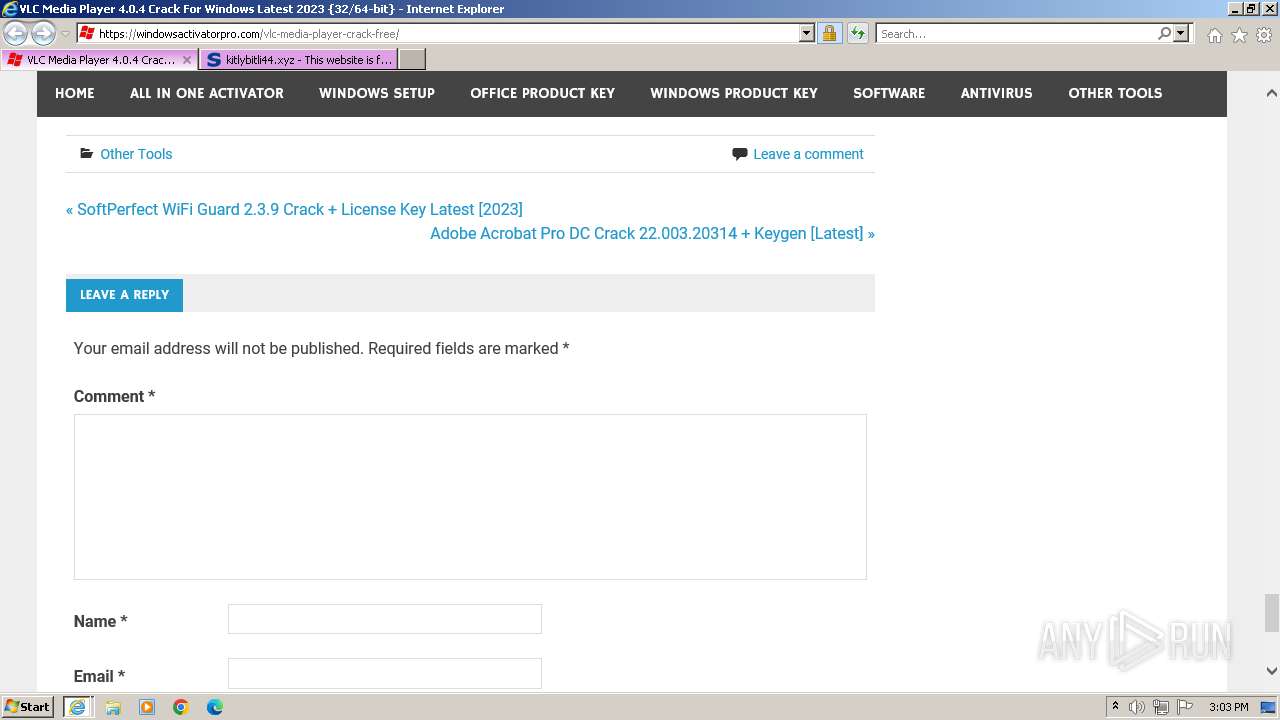The width and height of the screenshot is (1280, 720).
Task: Click the Email input field
Action: click(385, 673)
